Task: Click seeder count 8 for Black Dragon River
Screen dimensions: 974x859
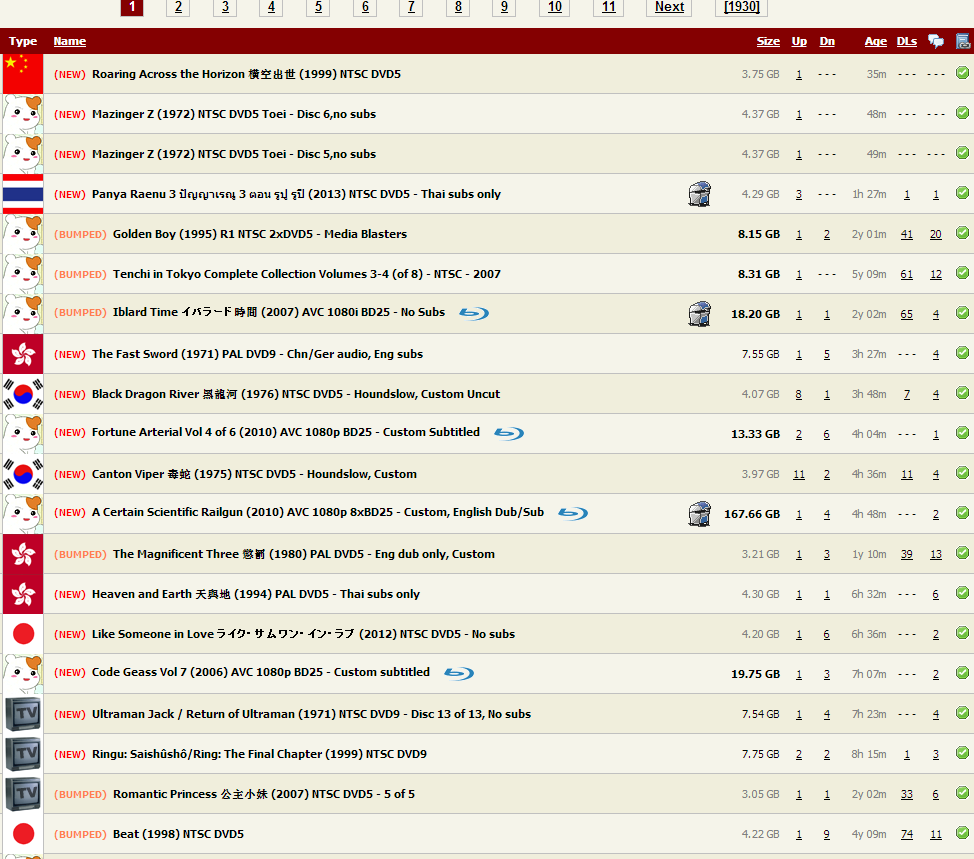Action: (799, 394)
